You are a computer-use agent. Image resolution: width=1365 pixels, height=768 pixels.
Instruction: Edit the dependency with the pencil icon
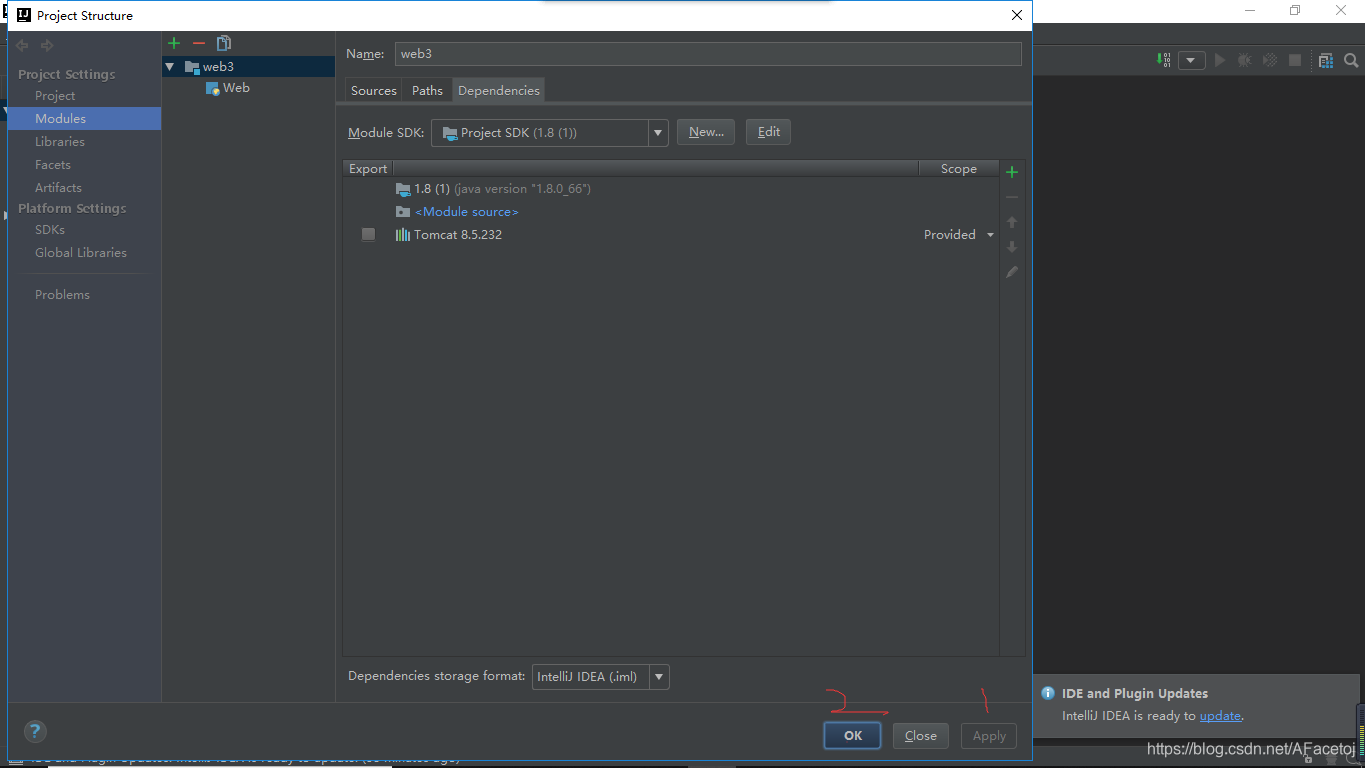(x=1012, y=272)
